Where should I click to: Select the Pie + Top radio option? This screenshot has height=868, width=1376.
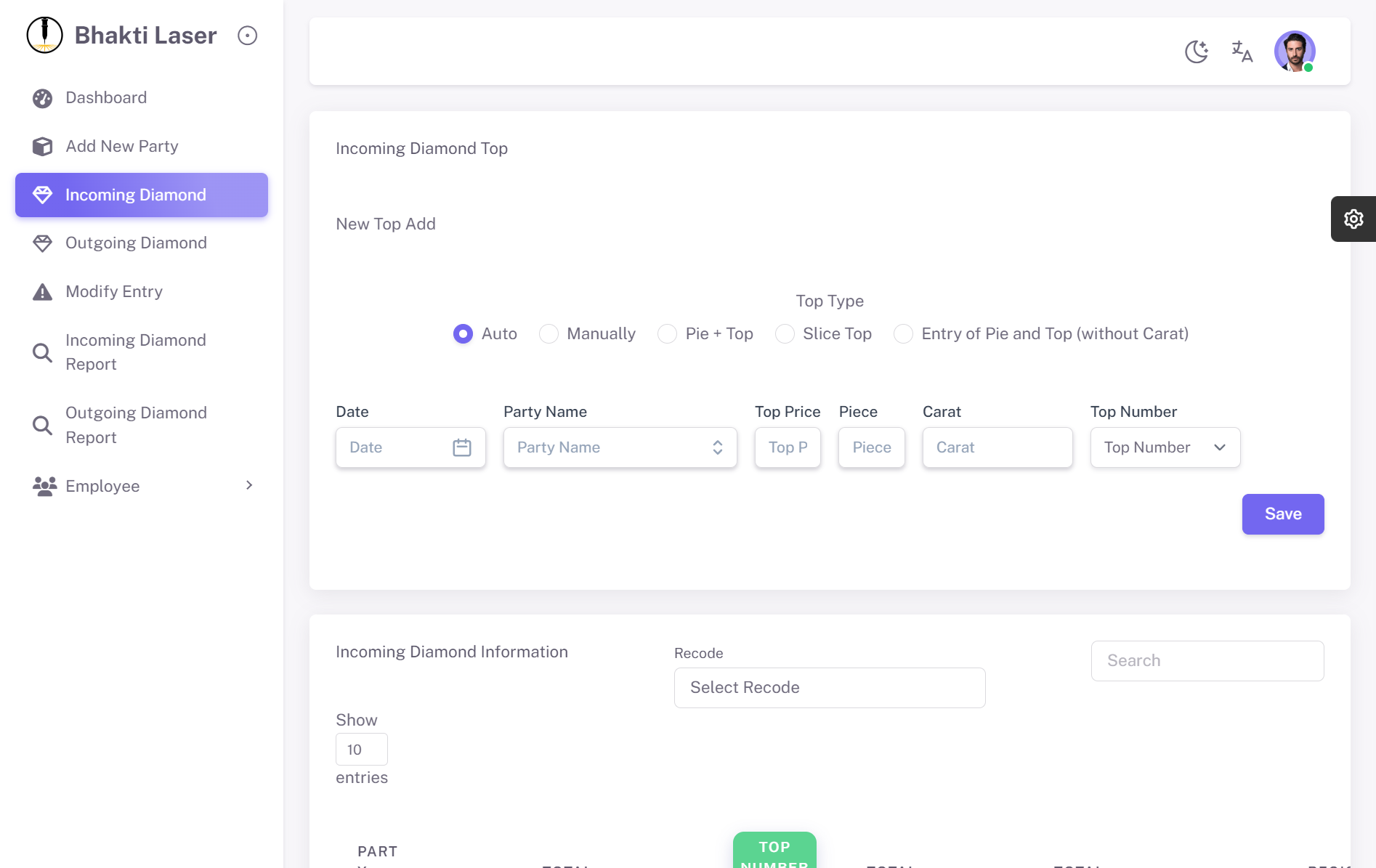pos(667,334)
